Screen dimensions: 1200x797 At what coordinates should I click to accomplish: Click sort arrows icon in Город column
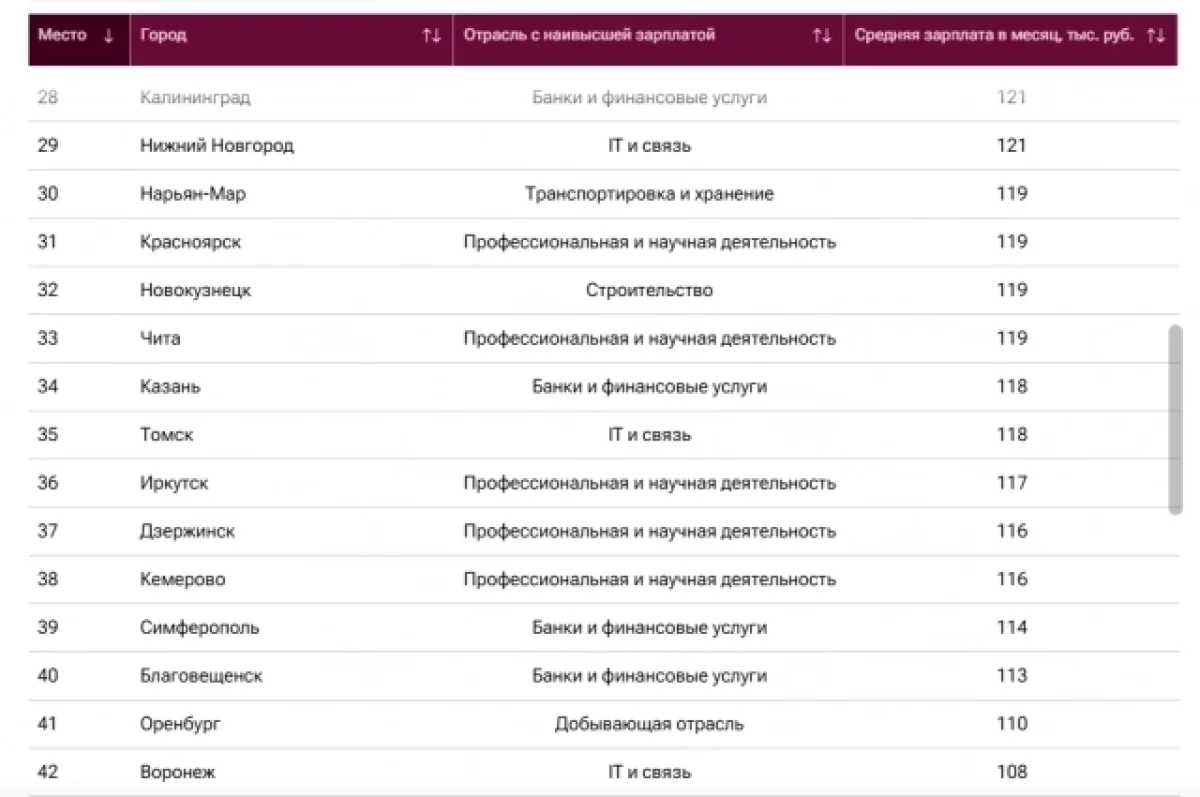(x=431, y=35)
